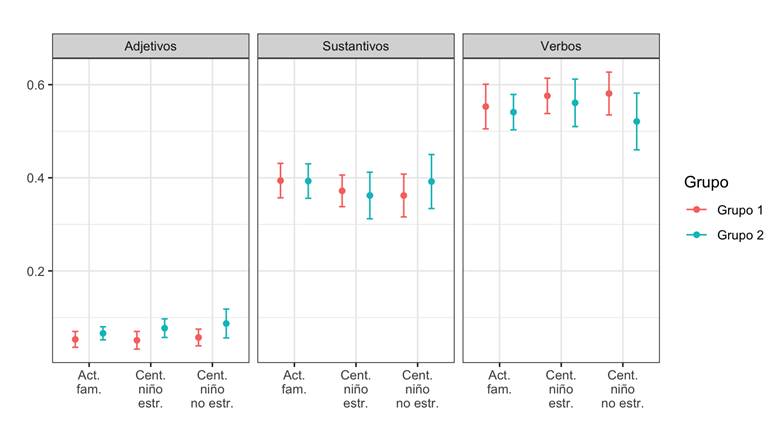Click the 0.6 y-axis label
This screenshot has width=780, height=437.
pos(37,85)
